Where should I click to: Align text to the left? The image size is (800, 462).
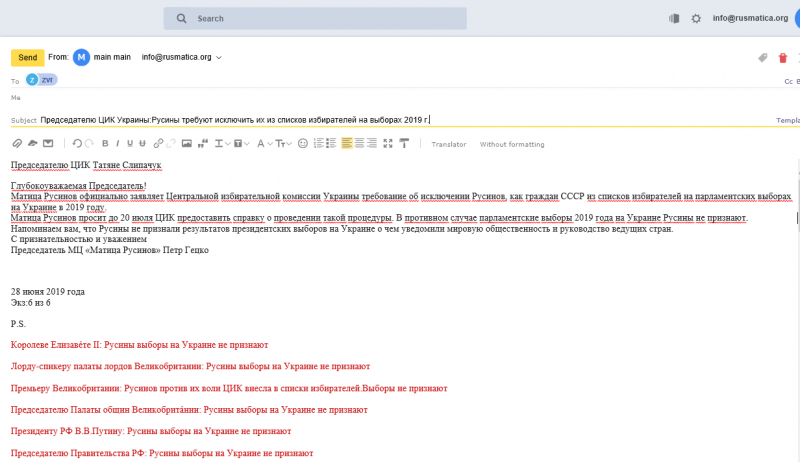click(x=347, y=143)
